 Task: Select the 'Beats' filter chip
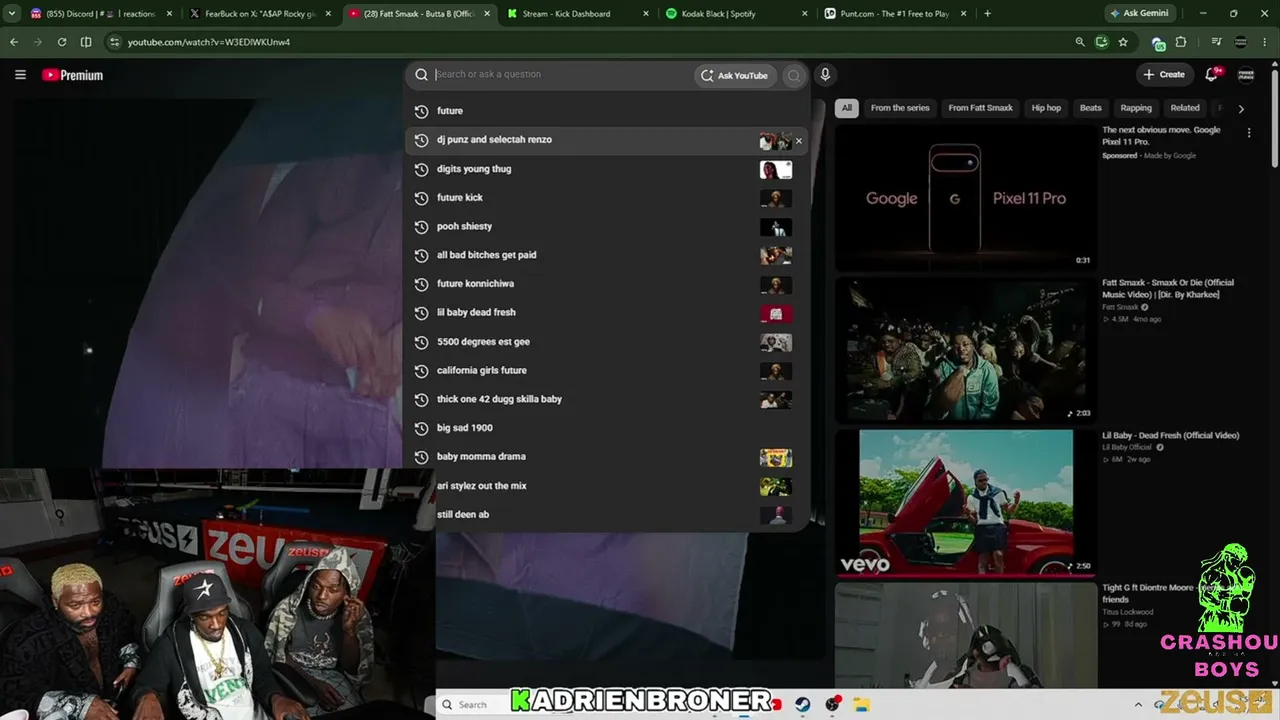point(1090,108)
